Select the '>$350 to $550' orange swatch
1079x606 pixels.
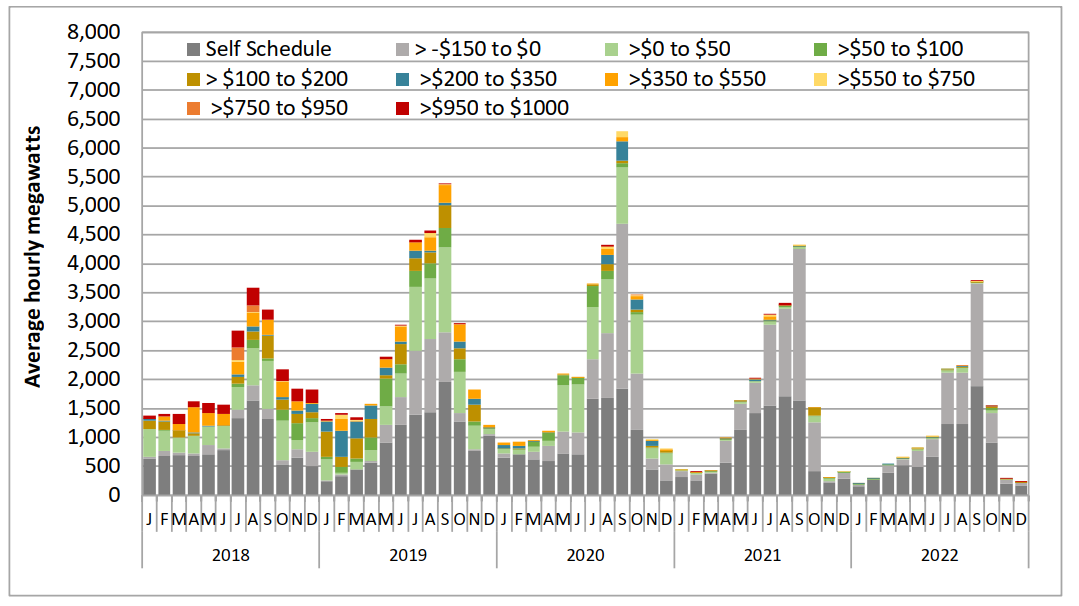point(611,77)
